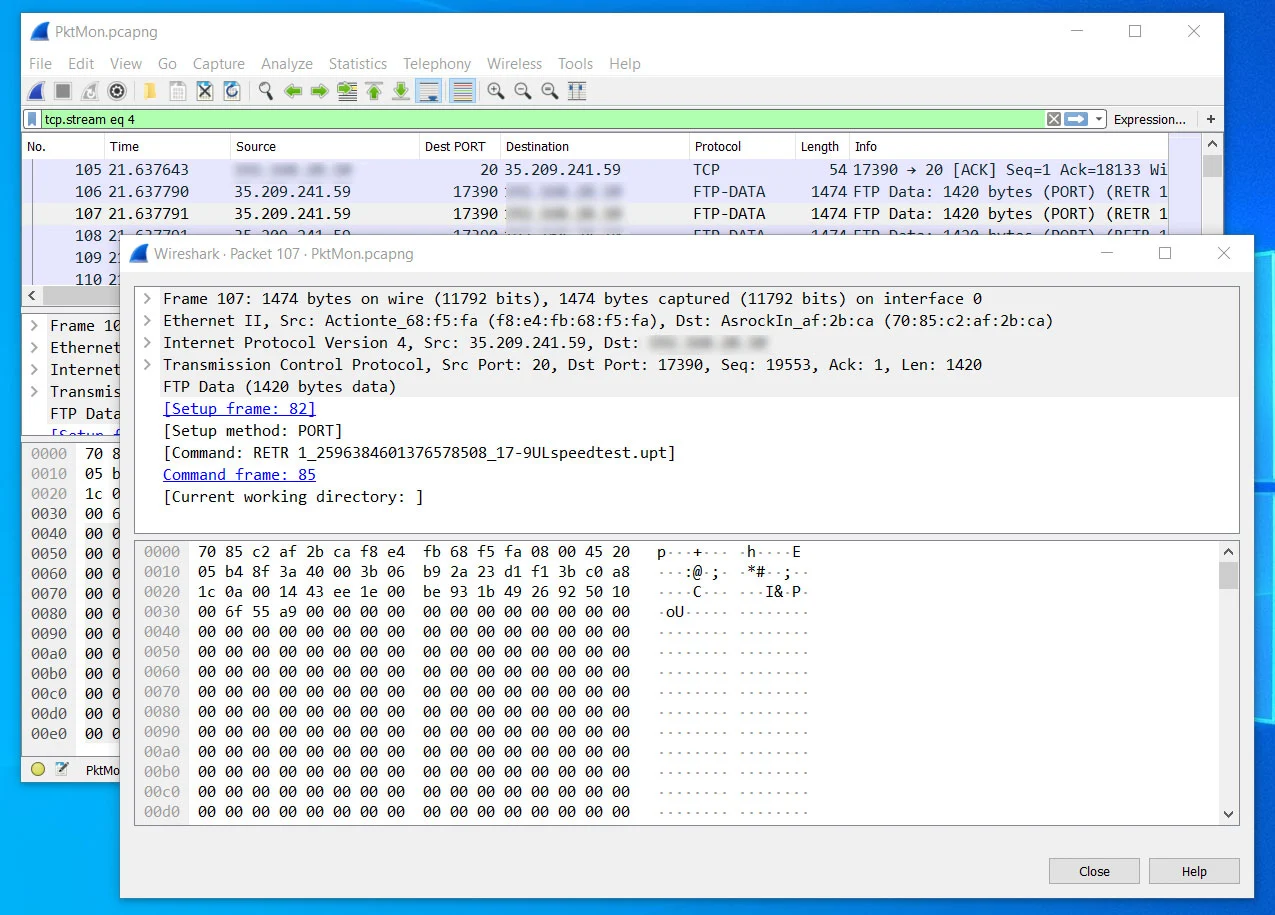Click the Expression... button

[1149, 119]
